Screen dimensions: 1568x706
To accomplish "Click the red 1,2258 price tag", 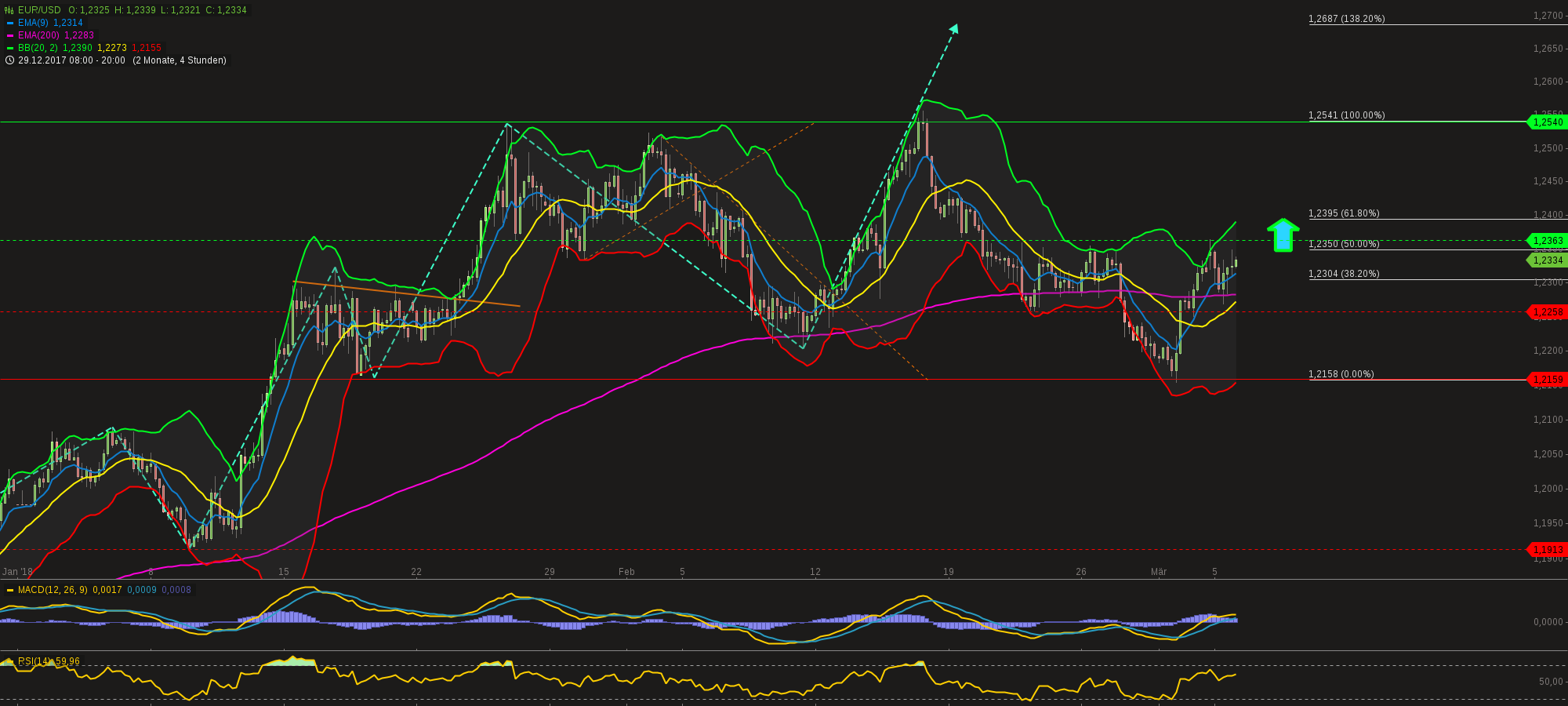I will click(1547, 312).
